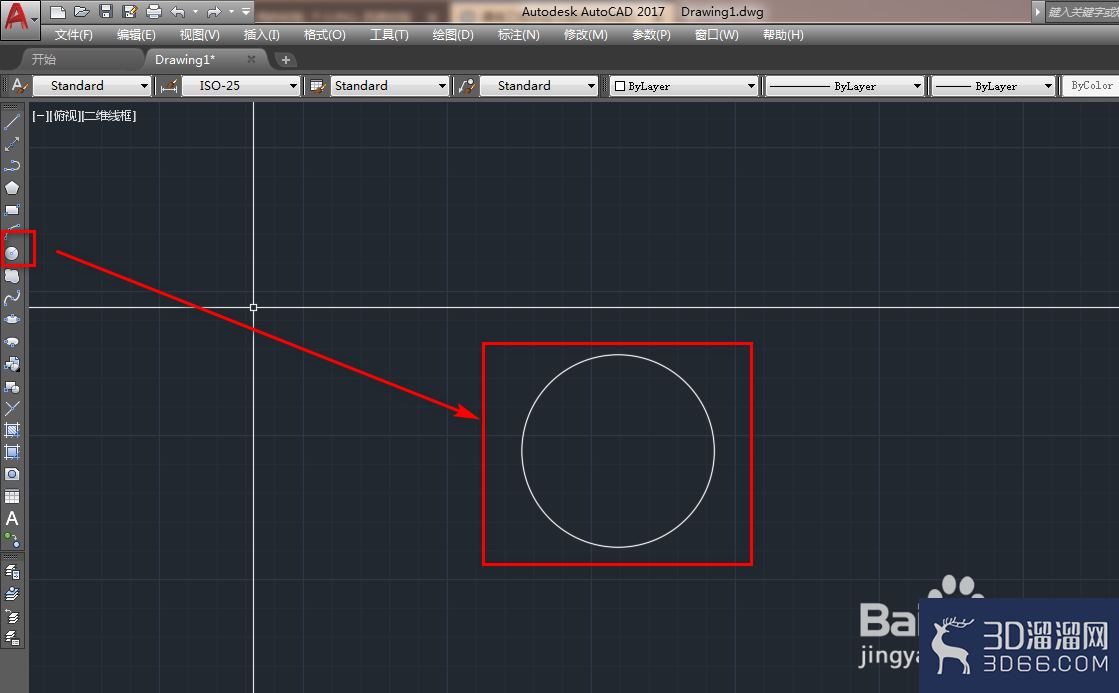The image size is (1119, 693).
Task: Open the 修改(M) modify menu
Action: click(585, 34)
